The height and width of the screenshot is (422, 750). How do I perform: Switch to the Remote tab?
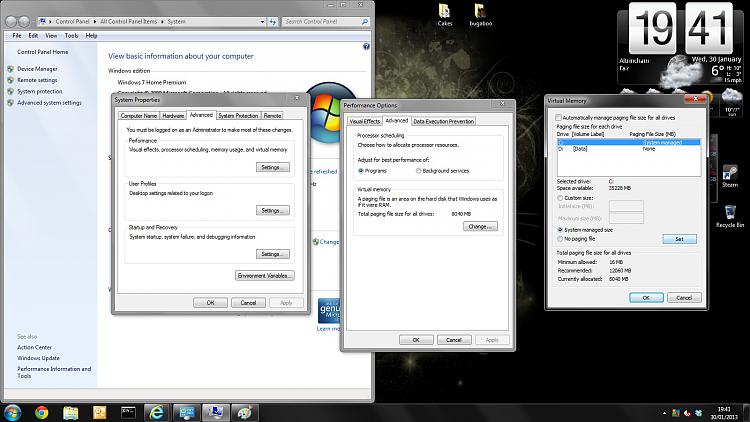[272, 116]
